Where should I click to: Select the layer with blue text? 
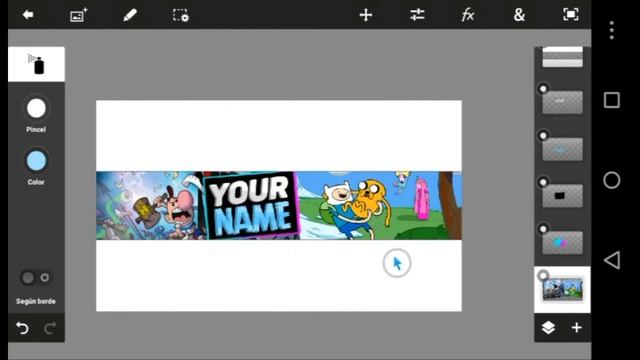pos(562,149)
